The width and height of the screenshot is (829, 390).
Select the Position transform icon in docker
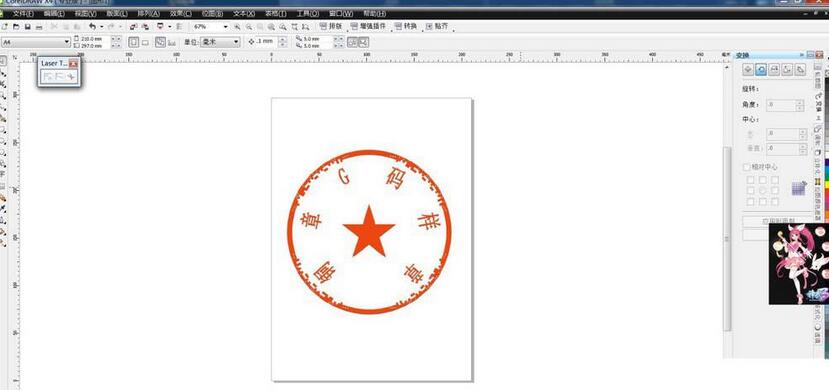tap(748, 69)
